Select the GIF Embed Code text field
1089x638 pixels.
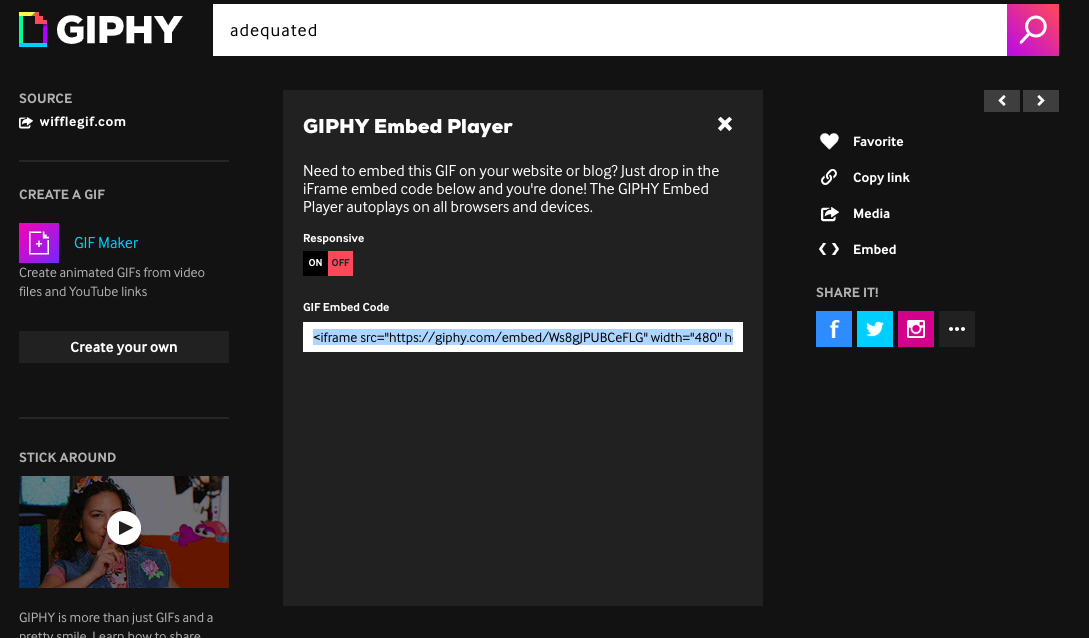[522, 337]
